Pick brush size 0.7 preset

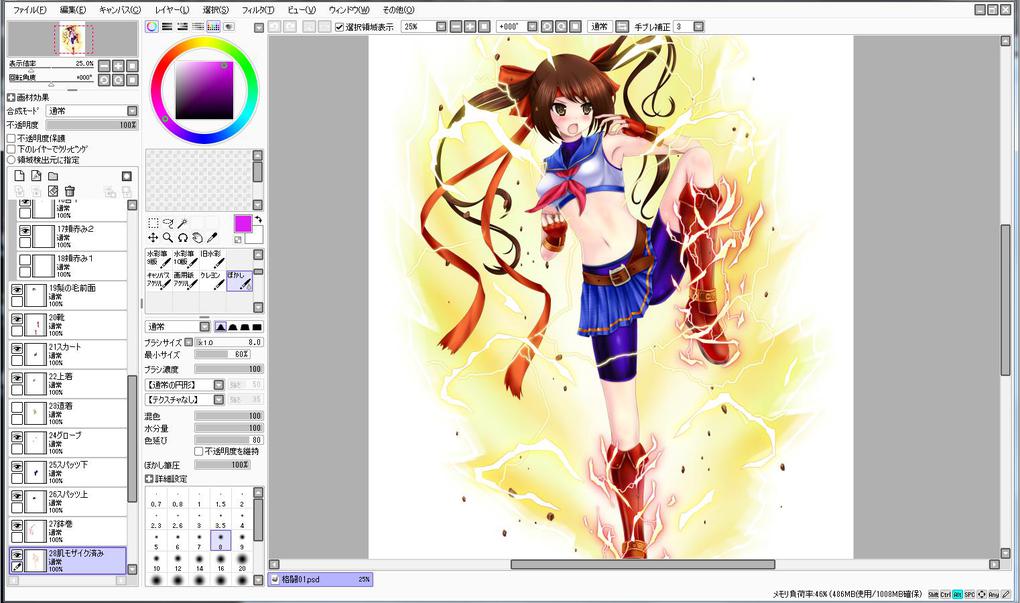point(156,498)
